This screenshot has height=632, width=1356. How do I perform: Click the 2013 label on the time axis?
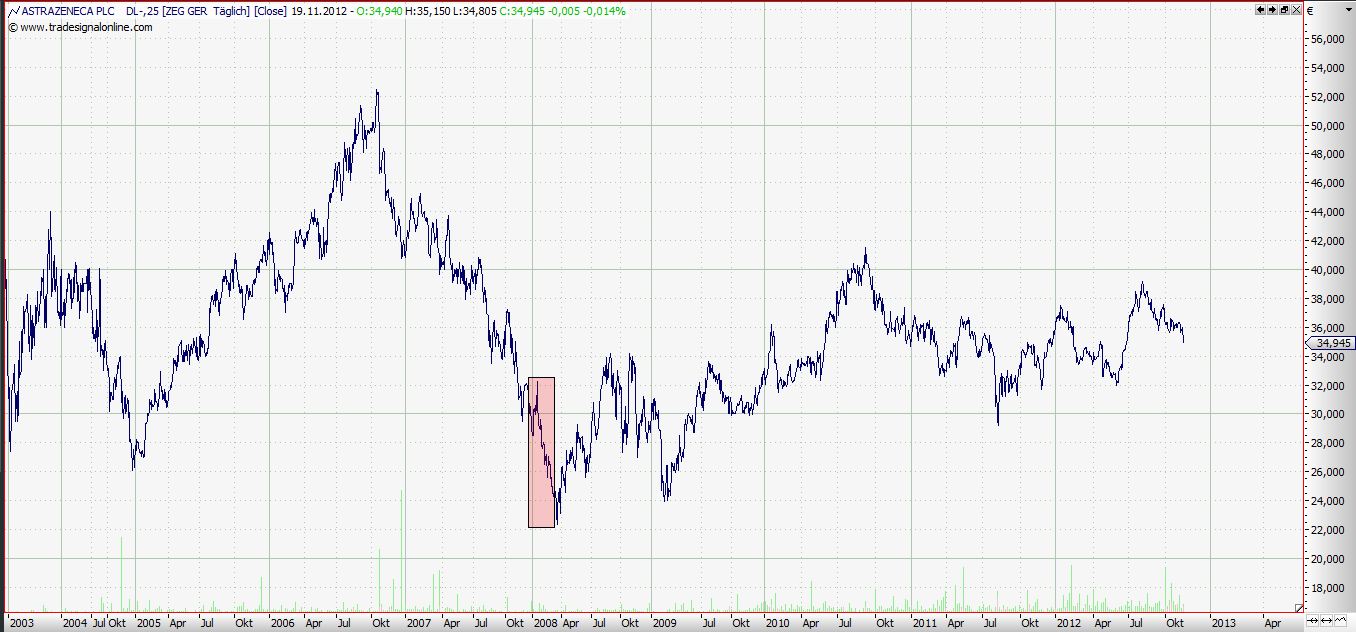(1223, 622)
